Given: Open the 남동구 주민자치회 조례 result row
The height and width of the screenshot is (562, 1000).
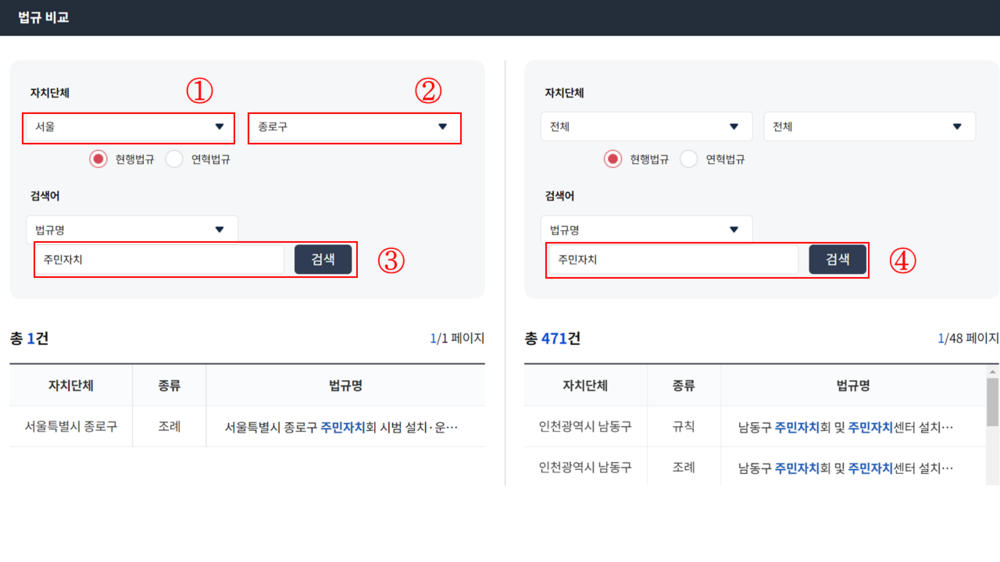Looking at the screenshot, I should 845,467.
